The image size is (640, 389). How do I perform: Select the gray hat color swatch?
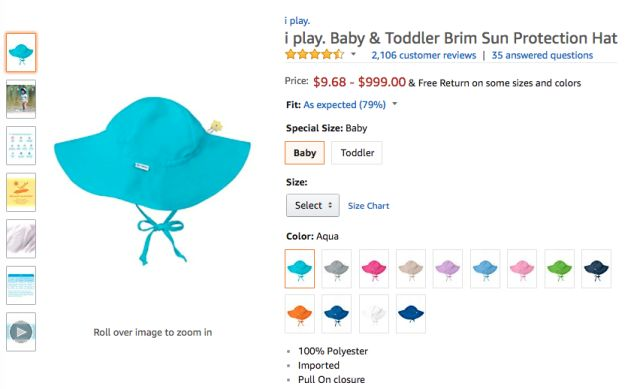(337, 269)
